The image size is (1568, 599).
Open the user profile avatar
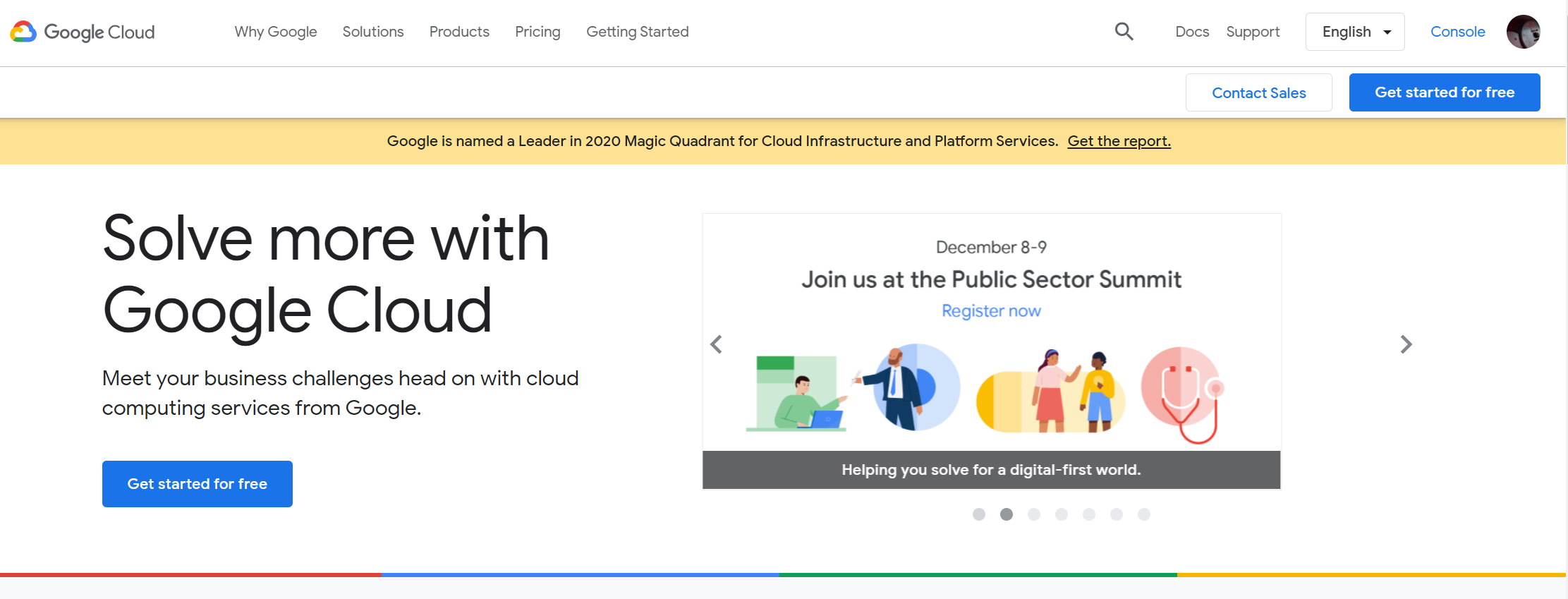pyautogui.click(x=1523, y=32)
